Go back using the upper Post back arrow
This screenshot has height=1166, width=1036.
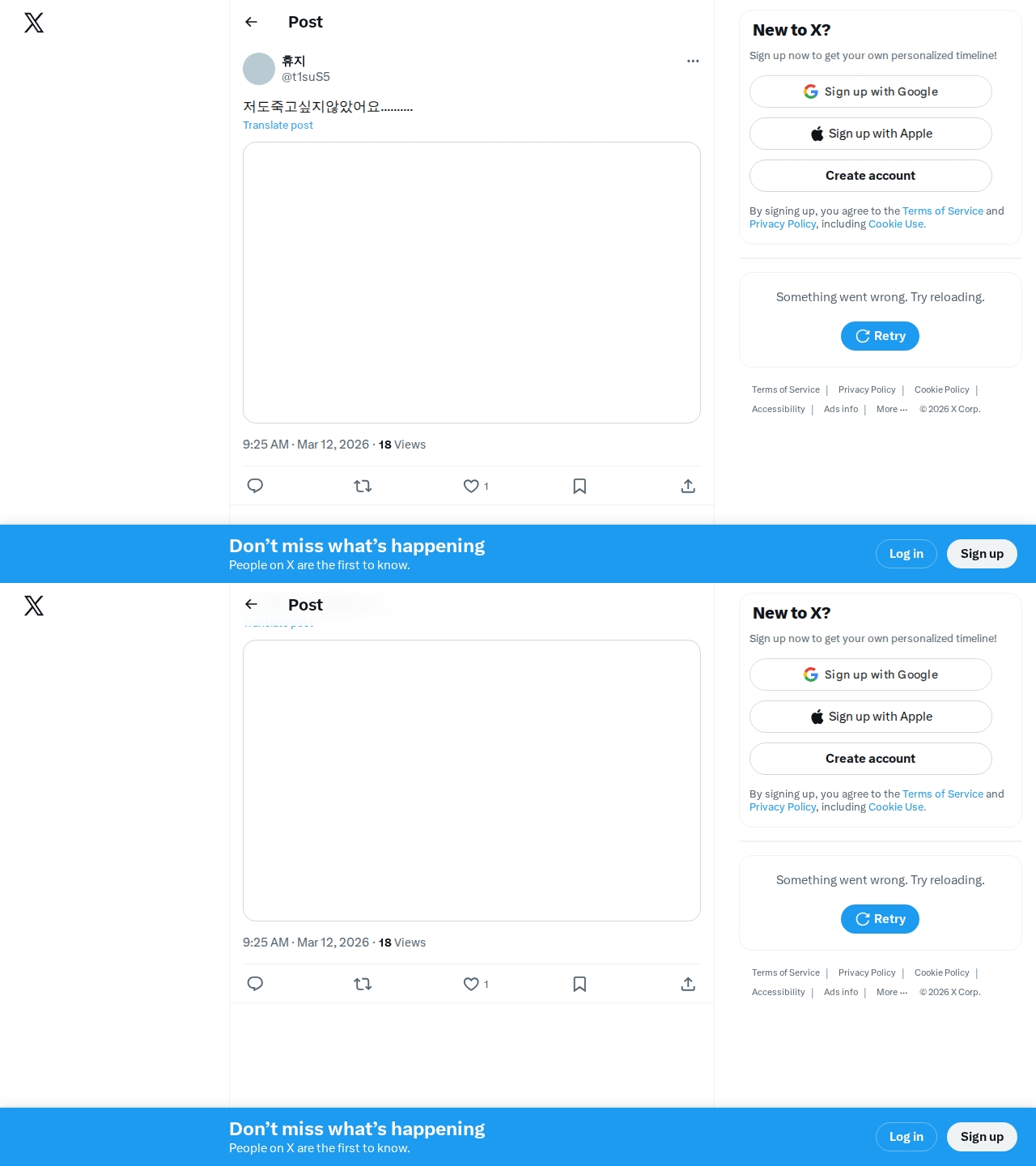252,22
